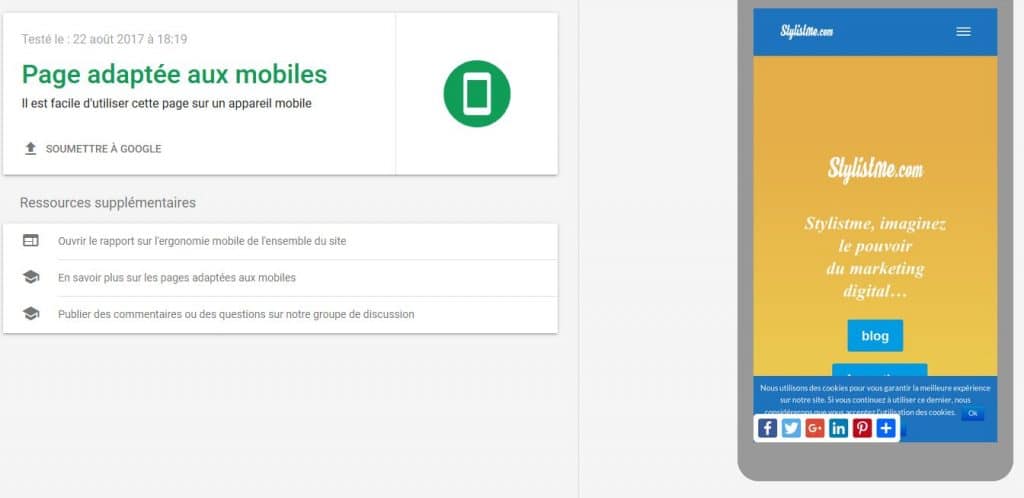The height and width of the screenshot is (498, 1024).
Task: Click graduation cap icon beside Publier des commentaires
Action: 31,314
